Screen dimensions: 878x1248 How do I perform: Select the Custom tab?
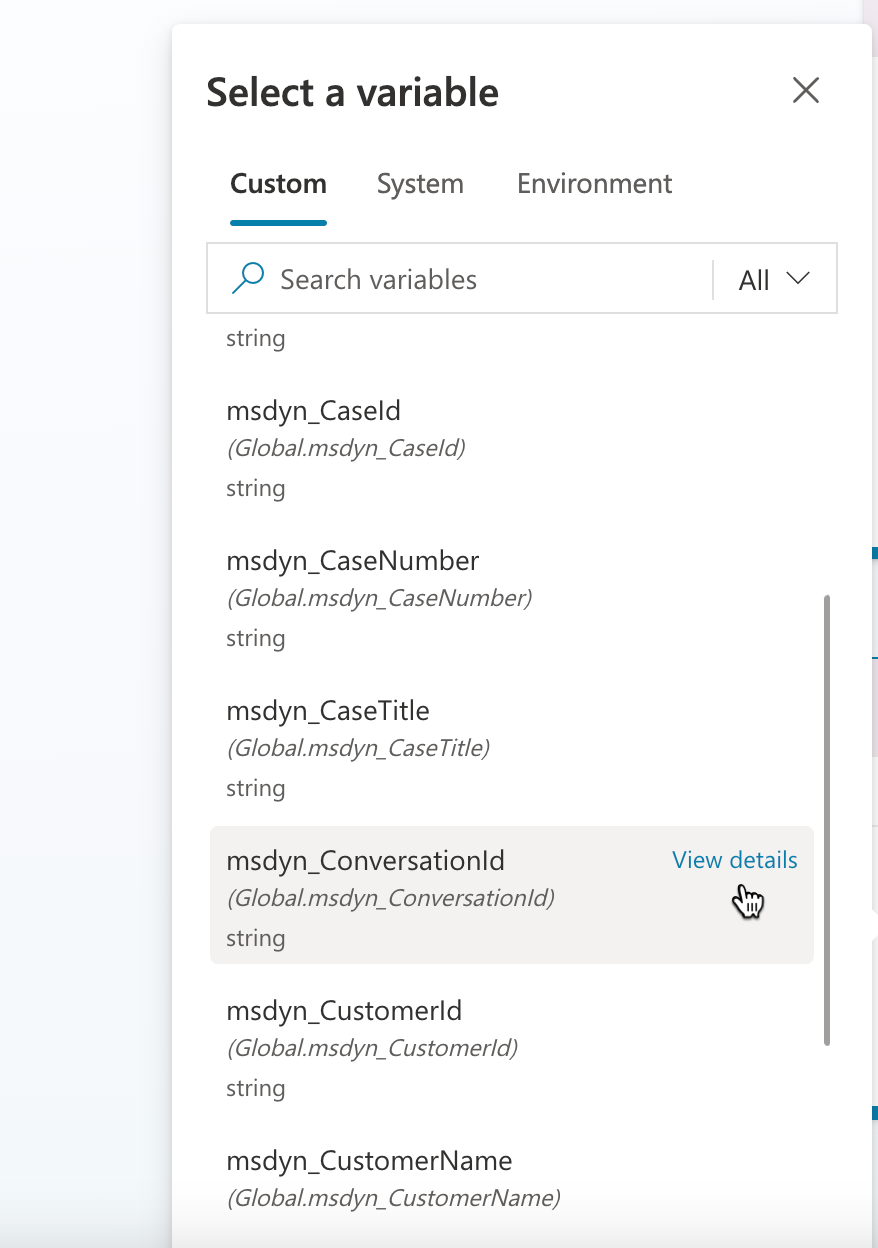[x=278, y=184]
